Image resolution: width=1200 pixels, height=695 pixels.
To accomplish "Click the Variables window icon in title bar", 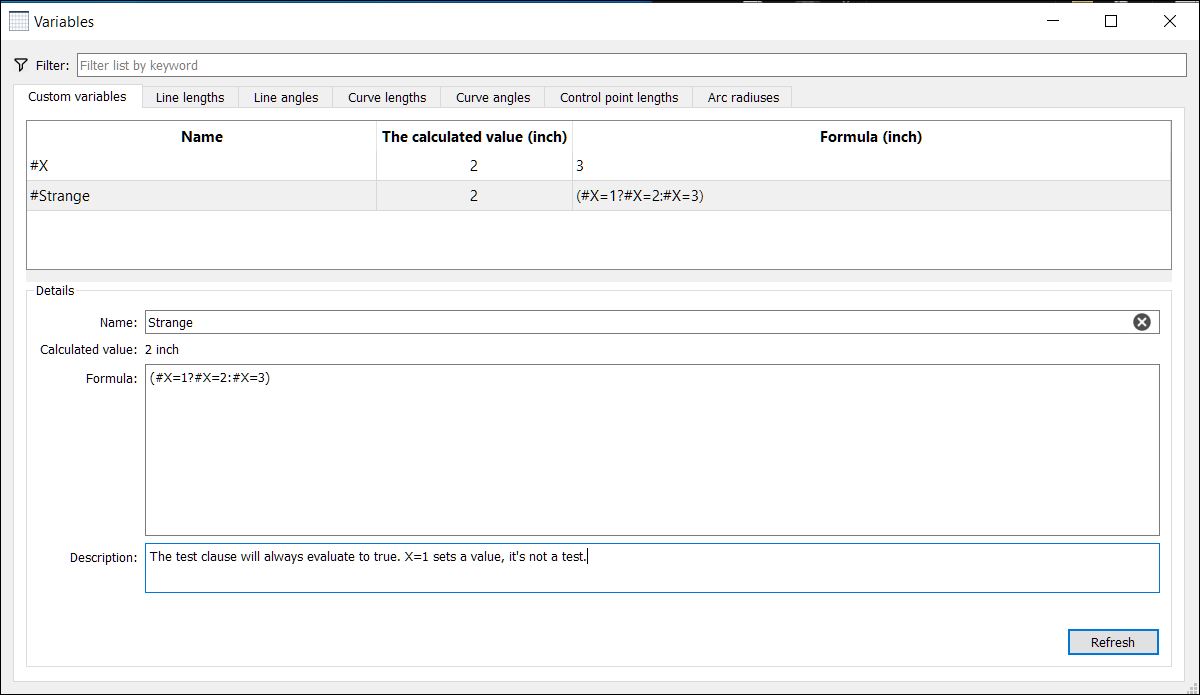I will point(20,20).
